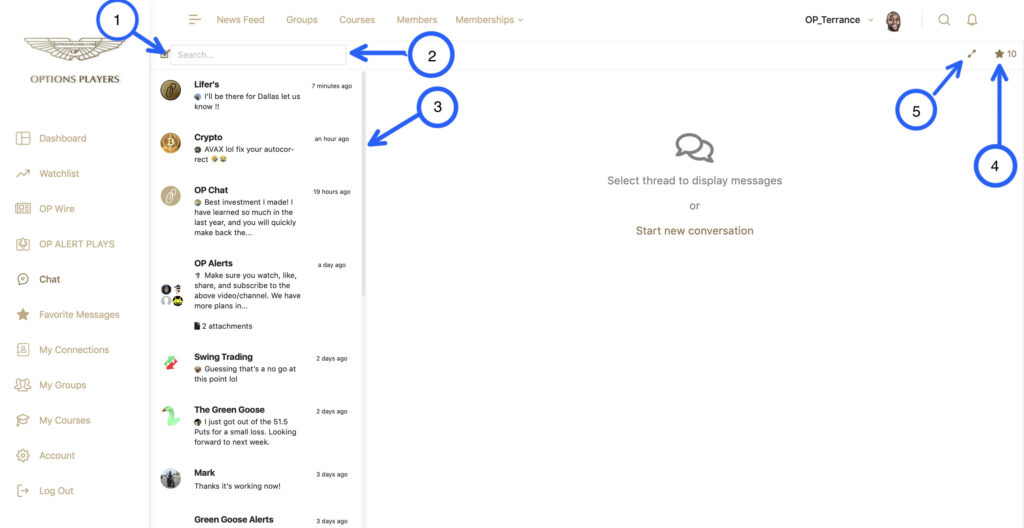Screen dimensions: 1024x528
Task: Open the Swing Trading thread
Action: (x=257, y=369)
